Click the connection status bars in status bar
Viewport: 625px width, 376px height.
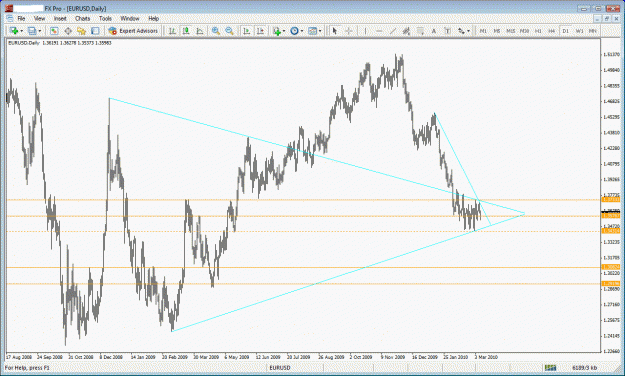(550, 368)
